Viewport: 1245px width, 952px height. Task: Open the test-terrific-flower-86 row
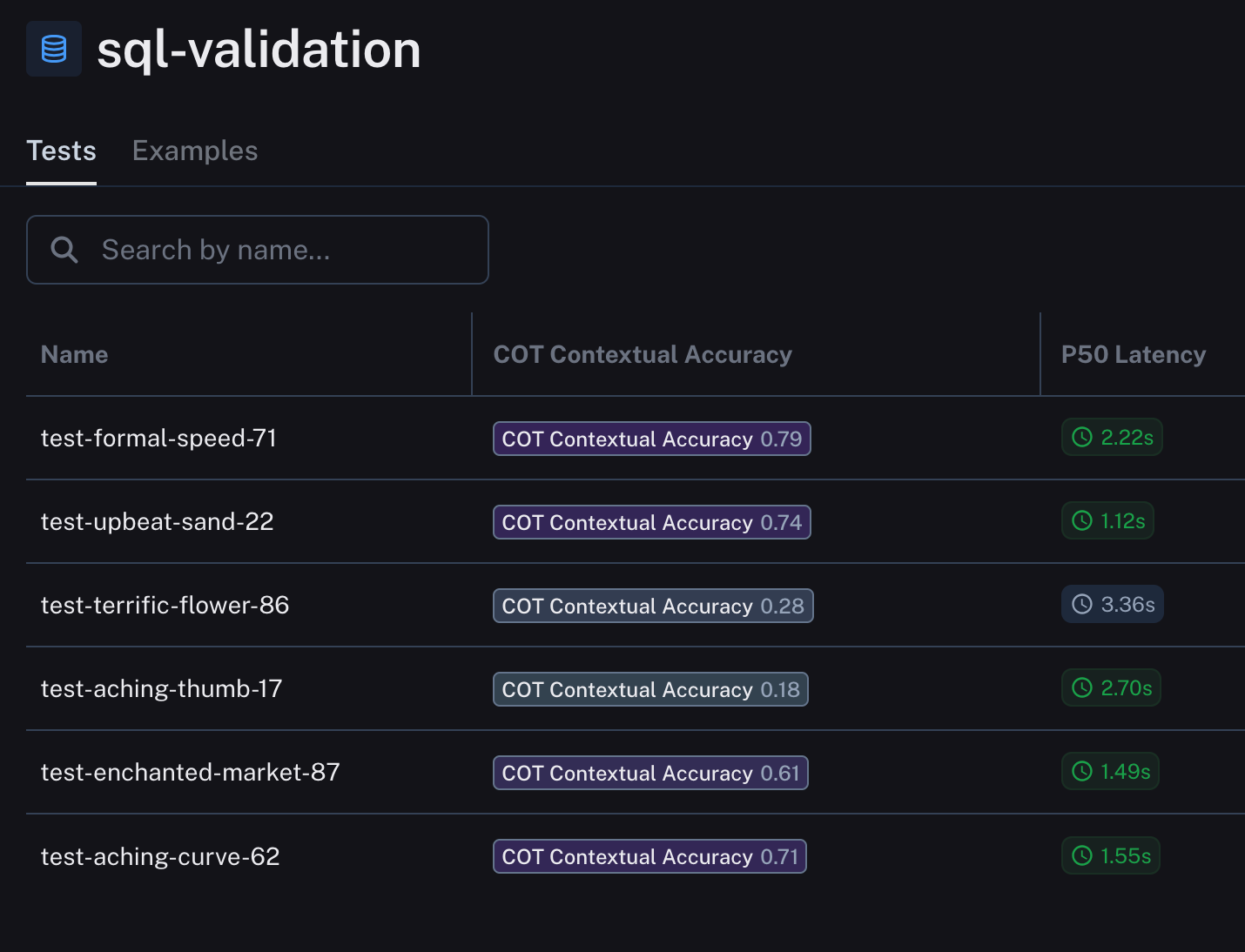point(165,605)
